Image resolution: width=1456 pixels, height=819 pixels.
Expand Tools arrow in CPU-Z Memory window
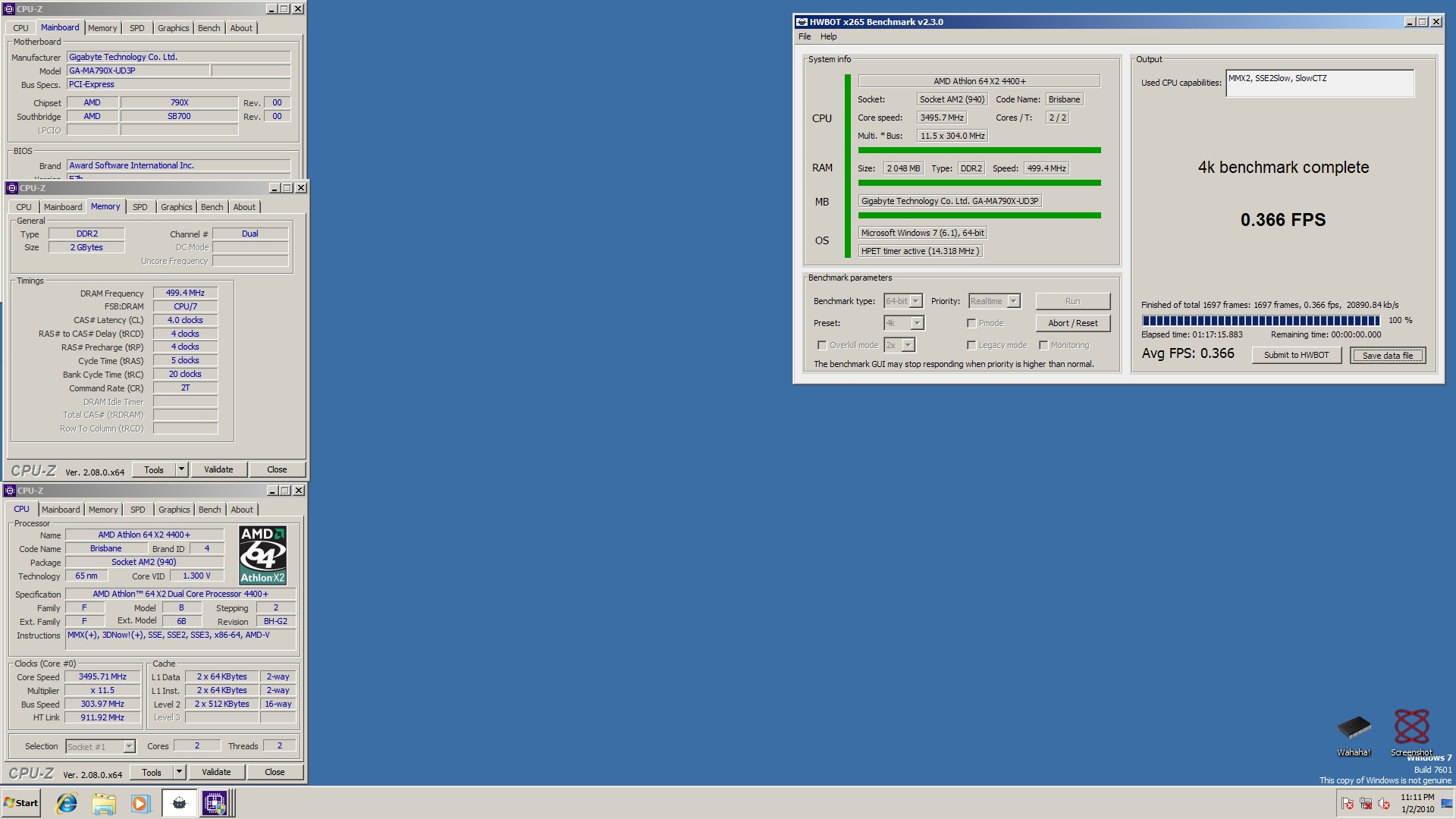point(181,469)
